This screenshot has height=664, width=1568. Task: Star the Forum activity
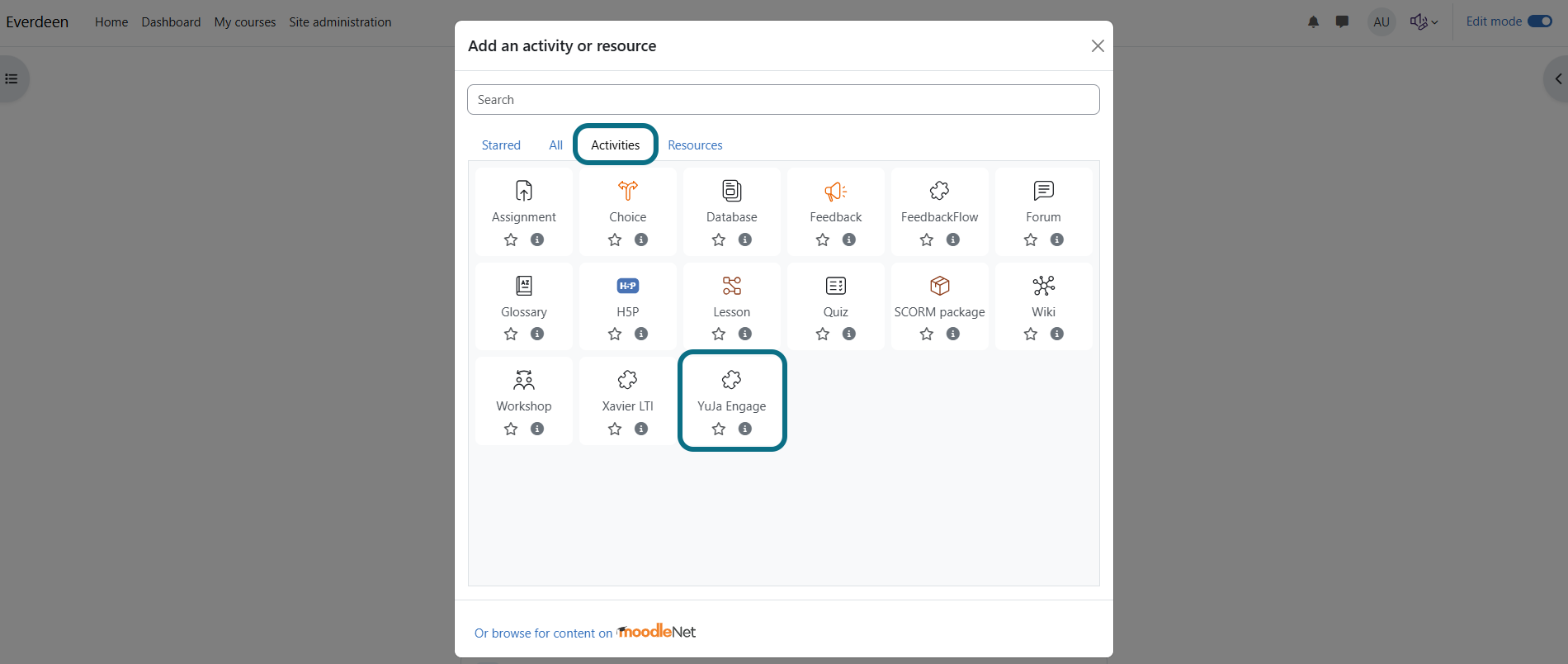pyautogui.click(x=1031, y=240)
